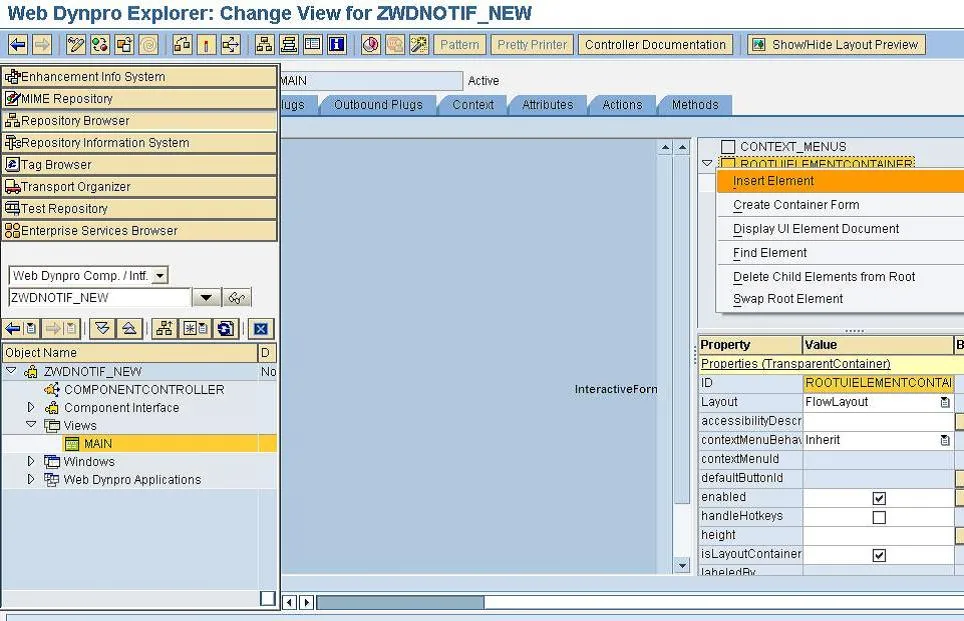Uncheck the enabled property checkbox
This screenshot has height=621, width=964.
(879, 497)
